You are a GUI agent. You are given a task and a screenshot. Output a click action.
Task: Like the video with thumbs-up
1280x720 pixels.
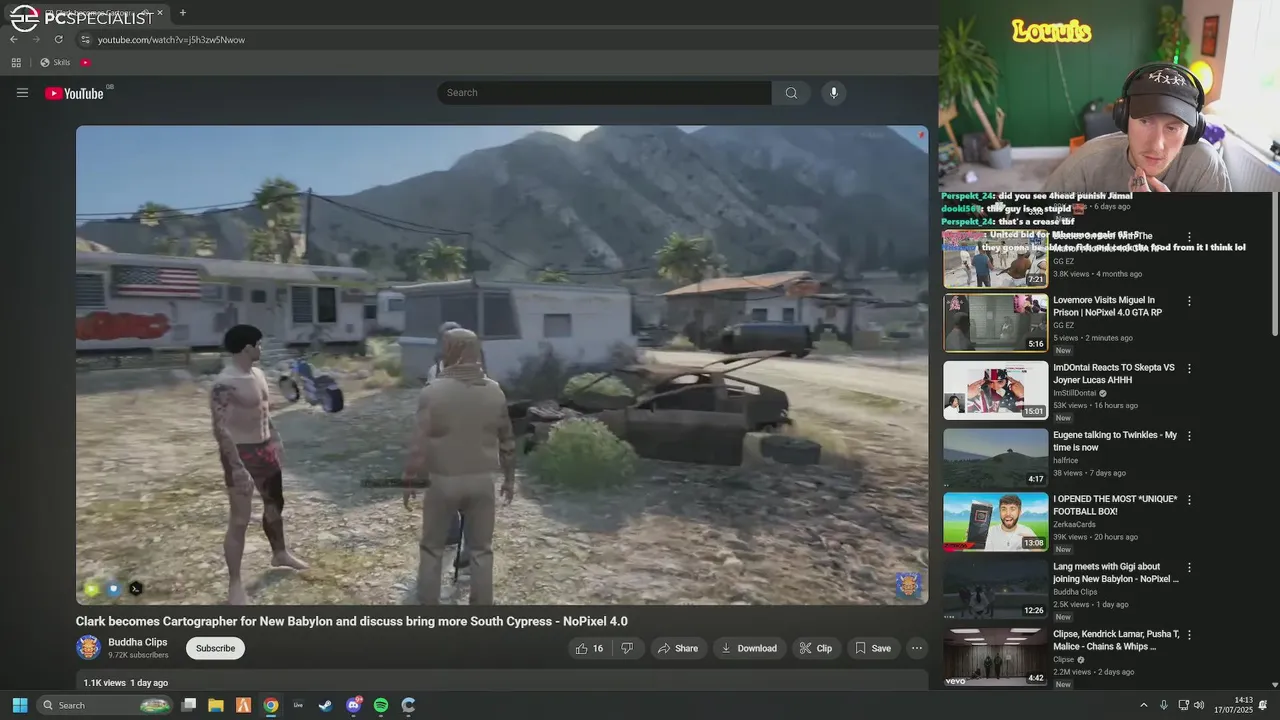point(589,648)
